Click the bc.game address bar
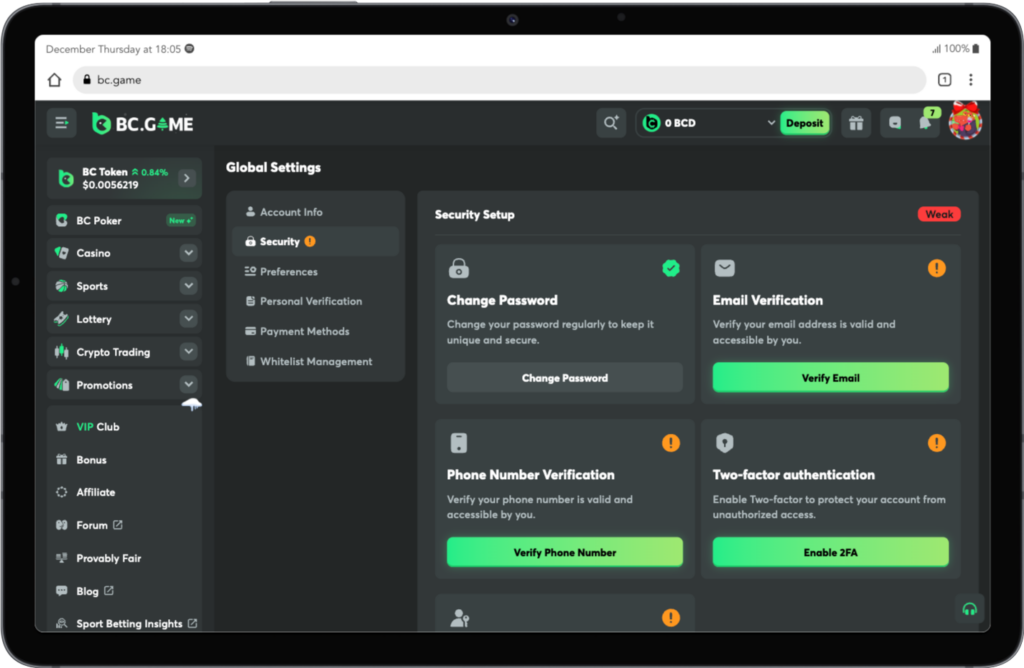This screenshot has height=668, width=1024. 500,80
